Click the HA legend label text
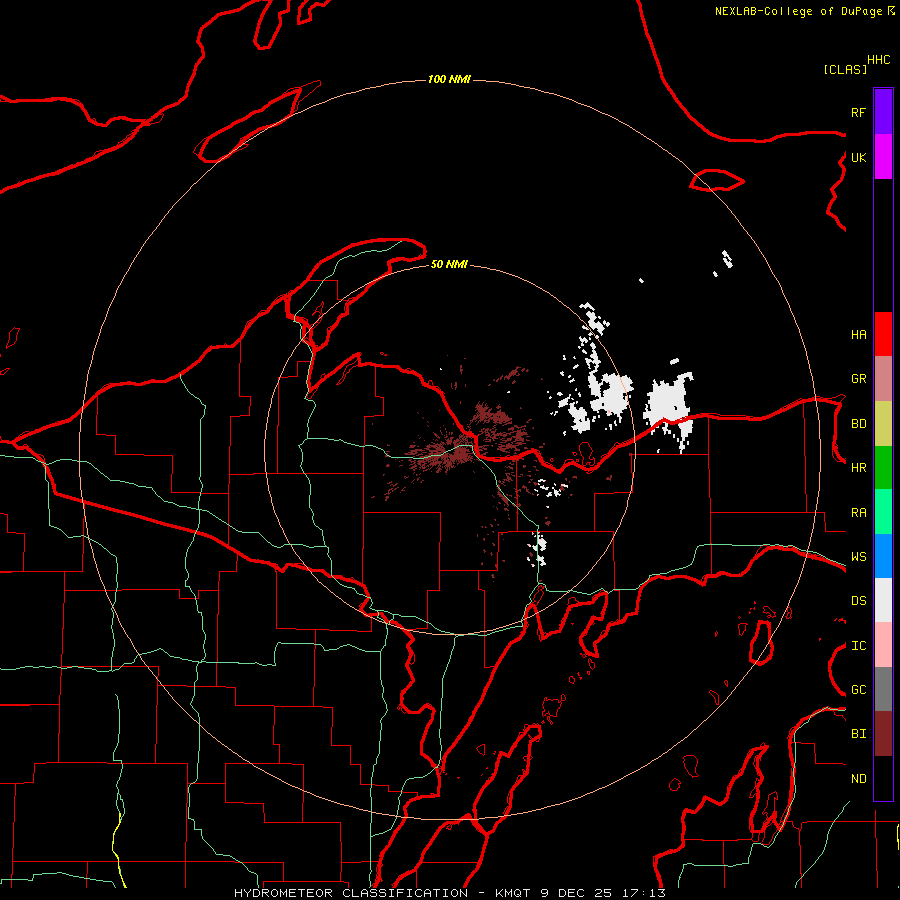This screenshot has height=900, width=900. coord(858,335)
